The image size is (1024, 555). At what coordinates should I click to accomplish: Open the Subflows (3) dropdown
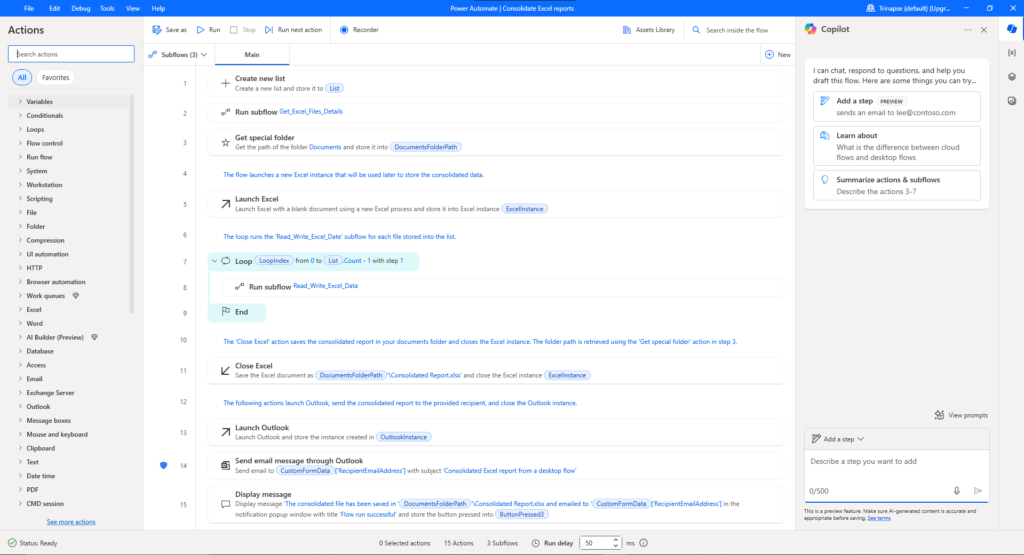(x=178, y=55)
